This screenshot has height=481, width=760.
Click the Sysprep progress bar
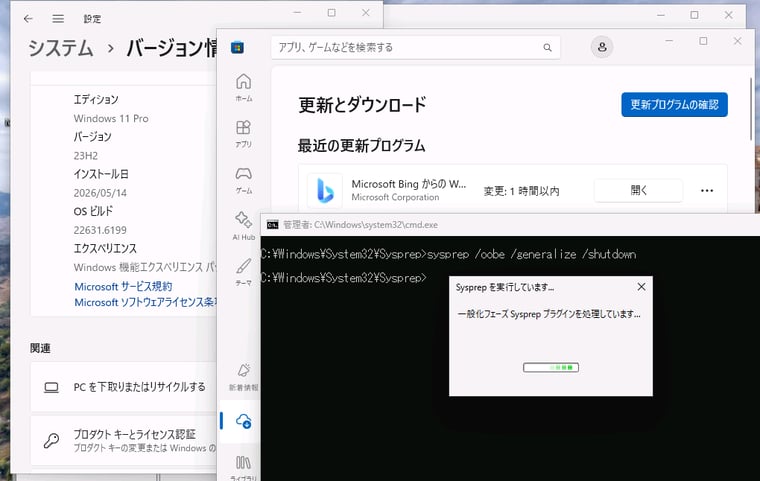551,368
